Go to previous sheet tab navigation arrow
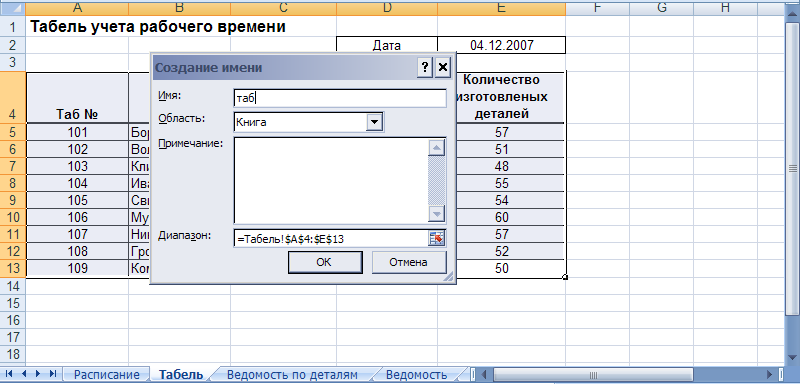 (23, 374)
